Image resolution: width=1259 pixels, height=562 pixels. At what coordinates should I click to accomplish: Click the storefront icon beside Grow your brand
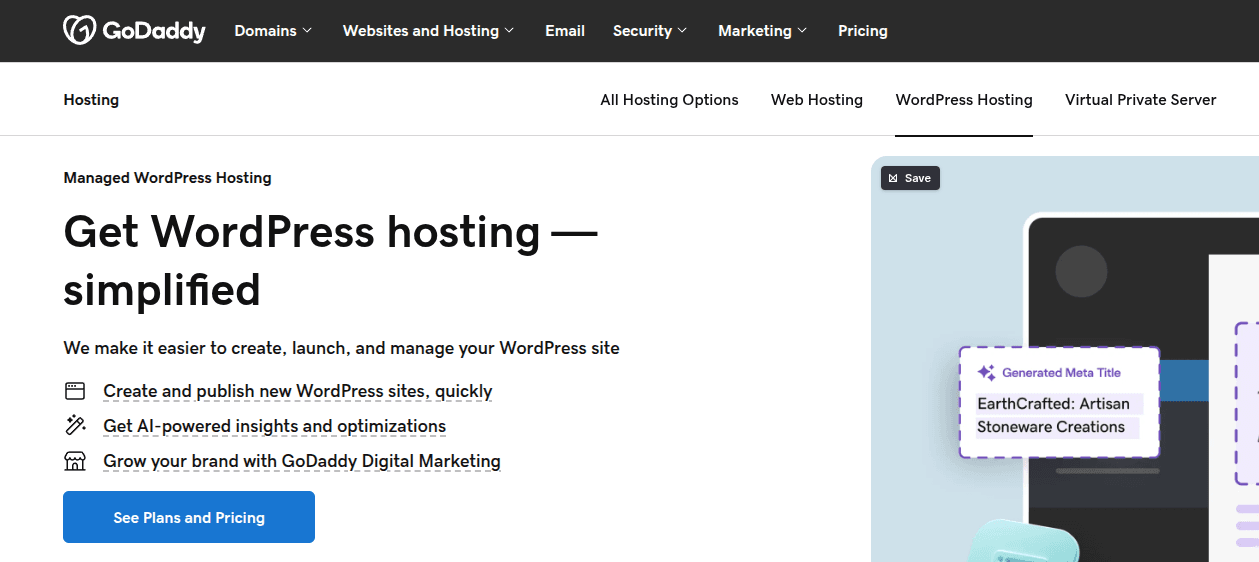75,461
